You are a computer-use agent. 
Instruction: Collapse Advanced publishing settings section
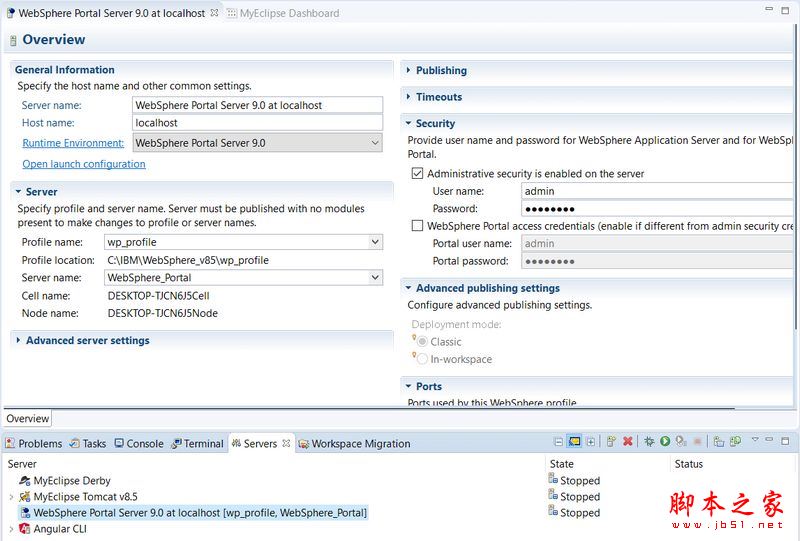(408, 288)
